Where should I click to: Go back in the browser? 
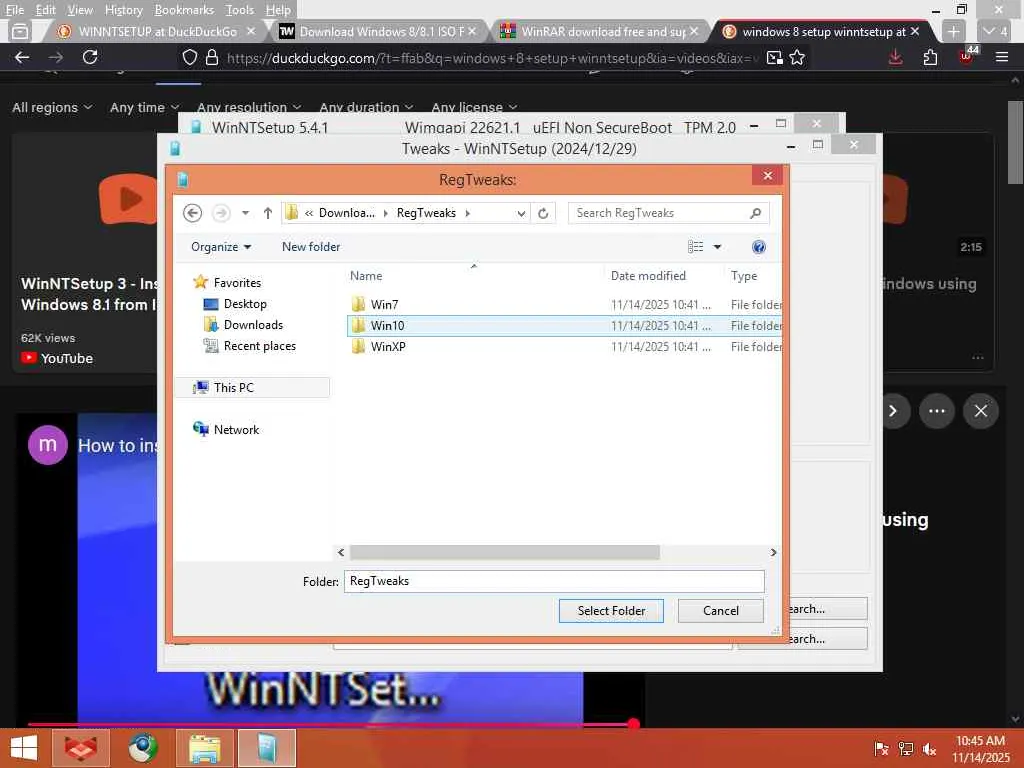22,57
